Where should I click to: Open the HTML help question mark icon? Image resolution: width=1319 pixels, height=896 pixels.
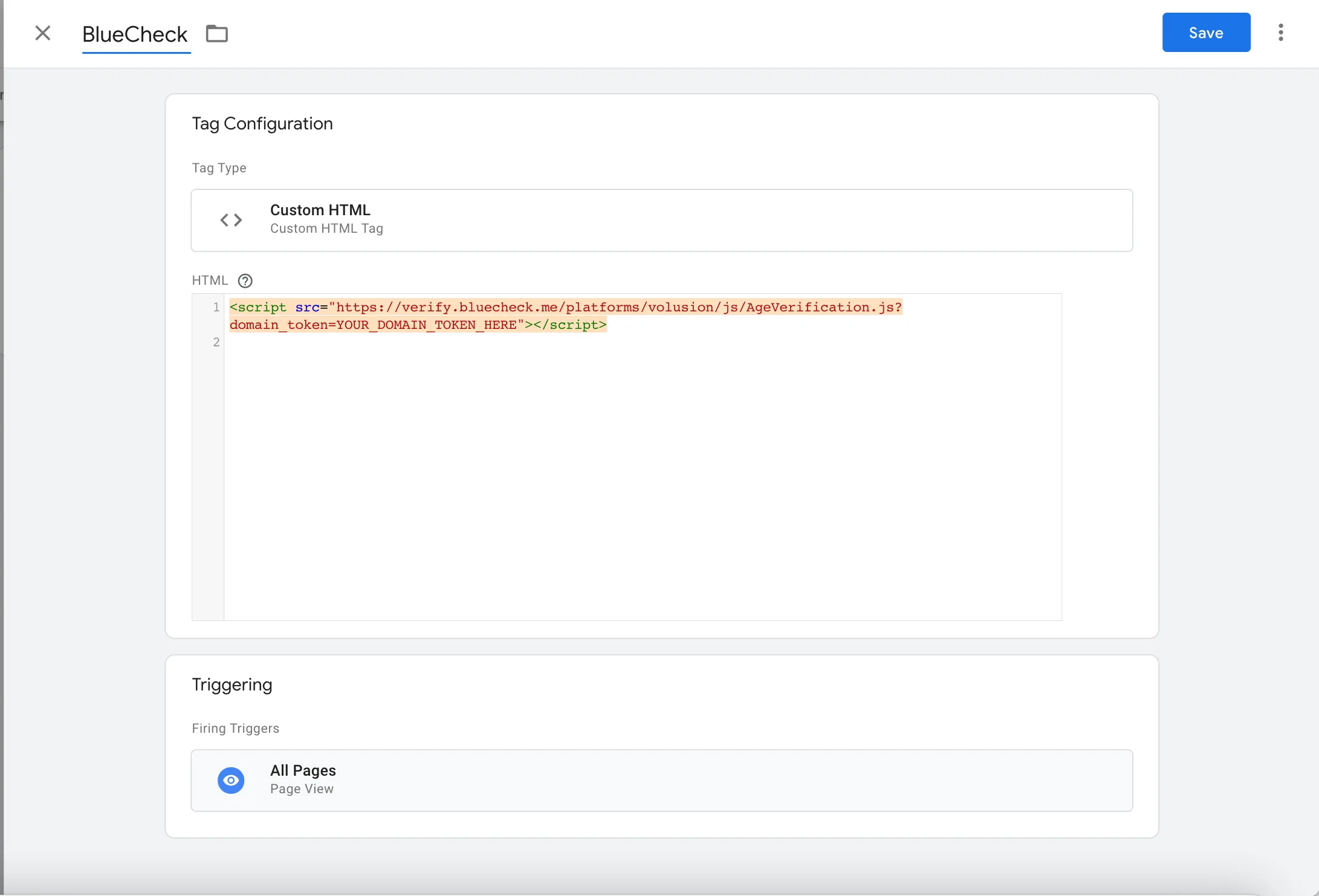pyautogui.click(x=245, y=281)
